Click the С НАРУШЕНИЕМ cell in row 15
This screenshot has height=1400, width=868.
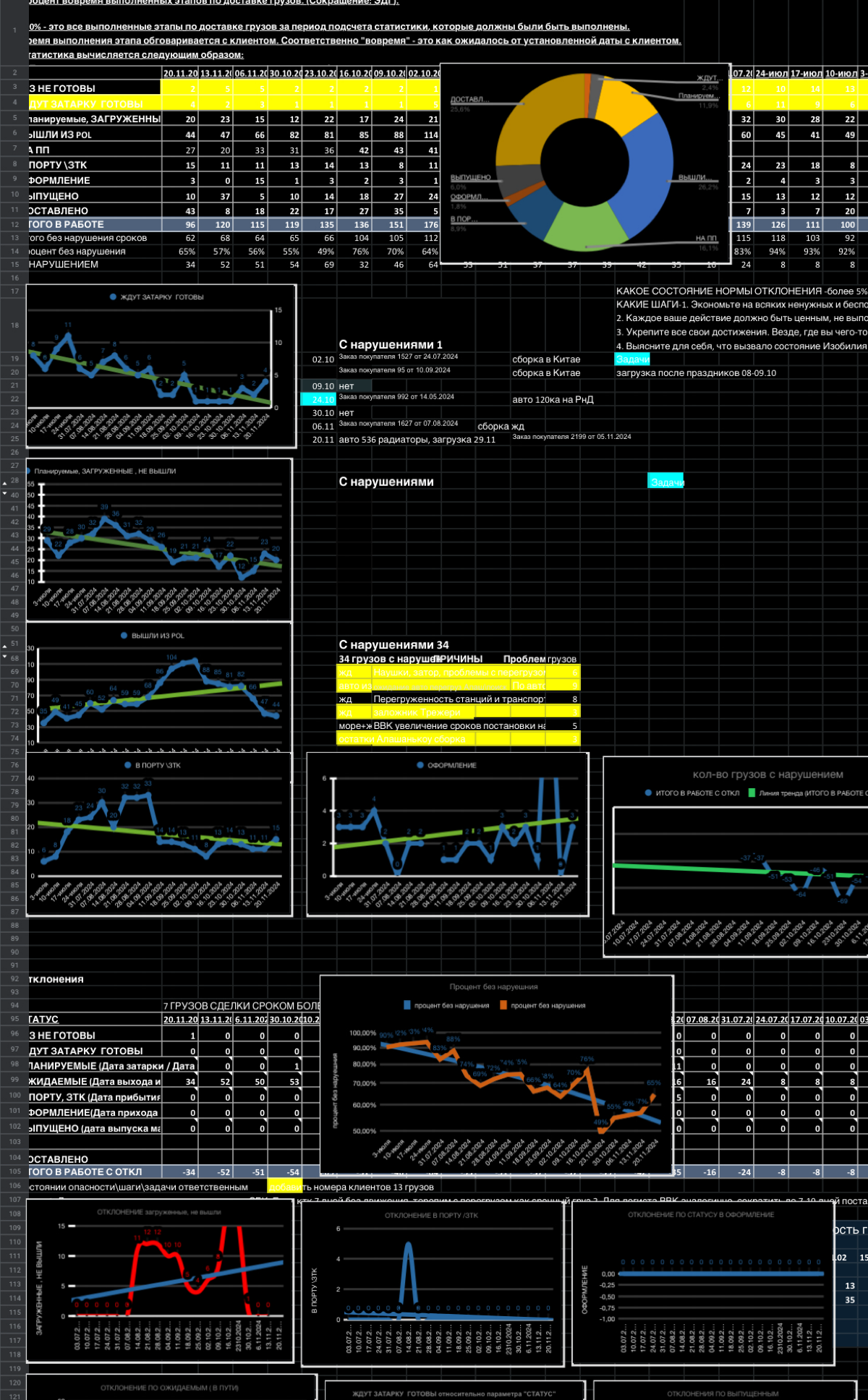[x=95, y=265]
